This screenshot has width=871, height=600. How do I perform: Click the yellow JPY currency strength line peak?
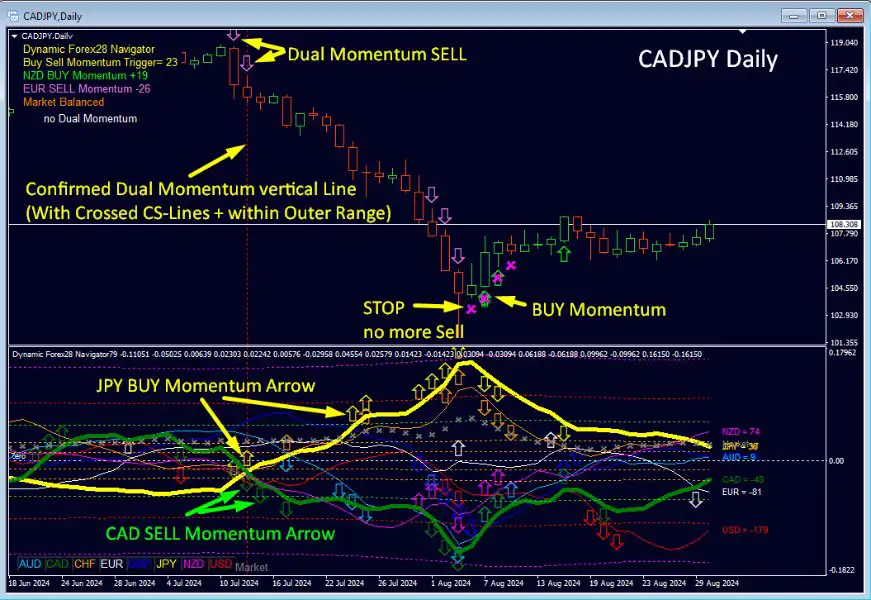462,362
